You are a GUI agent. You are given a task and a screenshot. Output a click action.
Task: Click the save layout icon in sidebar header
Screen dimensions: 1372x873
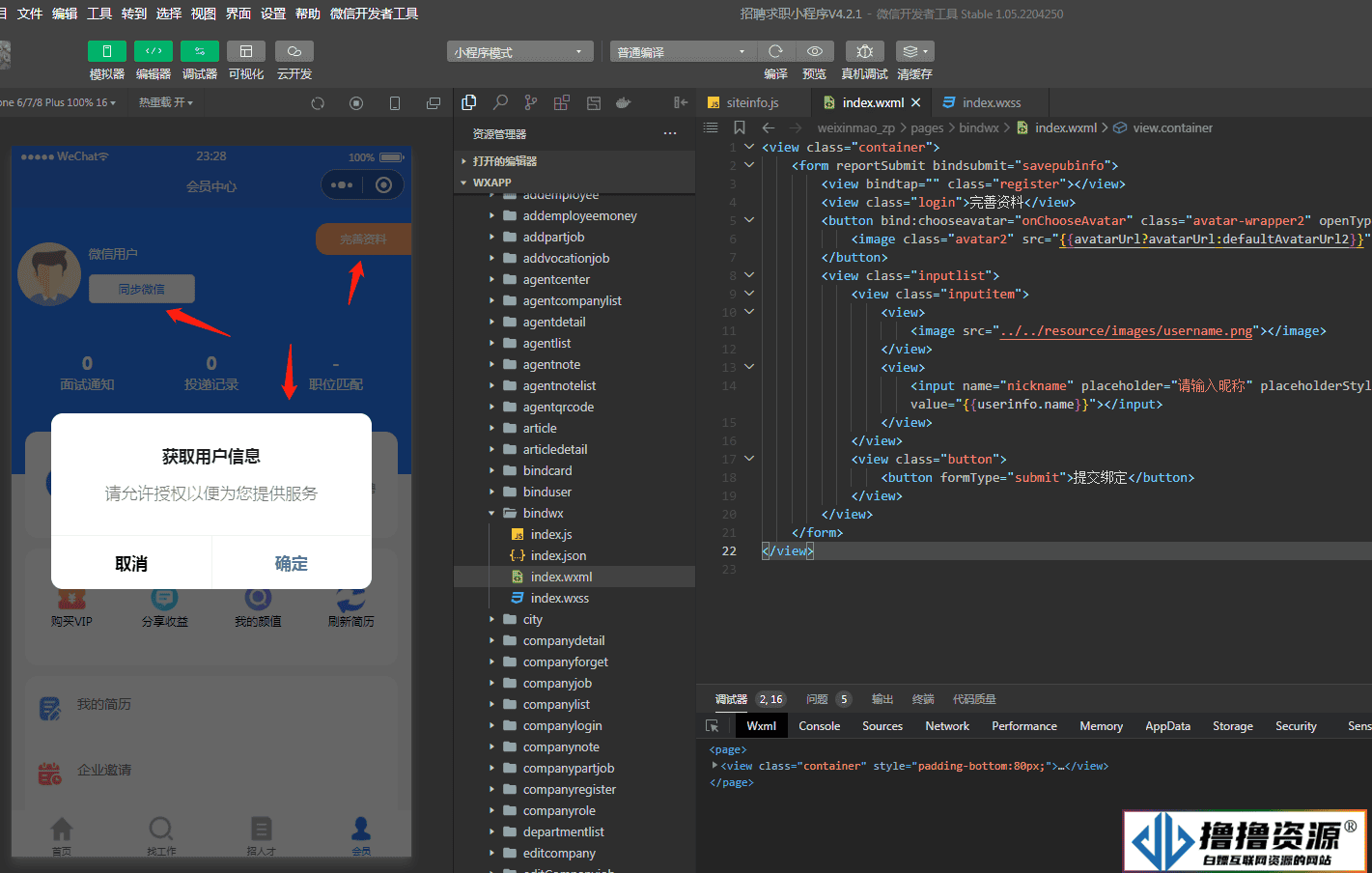pyautogui.click(x=594, y=102)
